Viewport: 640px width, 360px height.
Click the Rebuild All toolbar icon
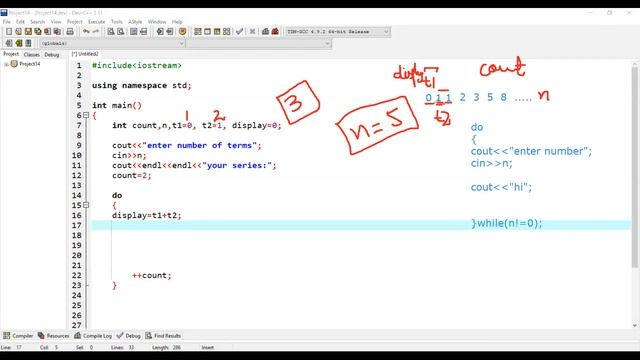click(227, 31)
